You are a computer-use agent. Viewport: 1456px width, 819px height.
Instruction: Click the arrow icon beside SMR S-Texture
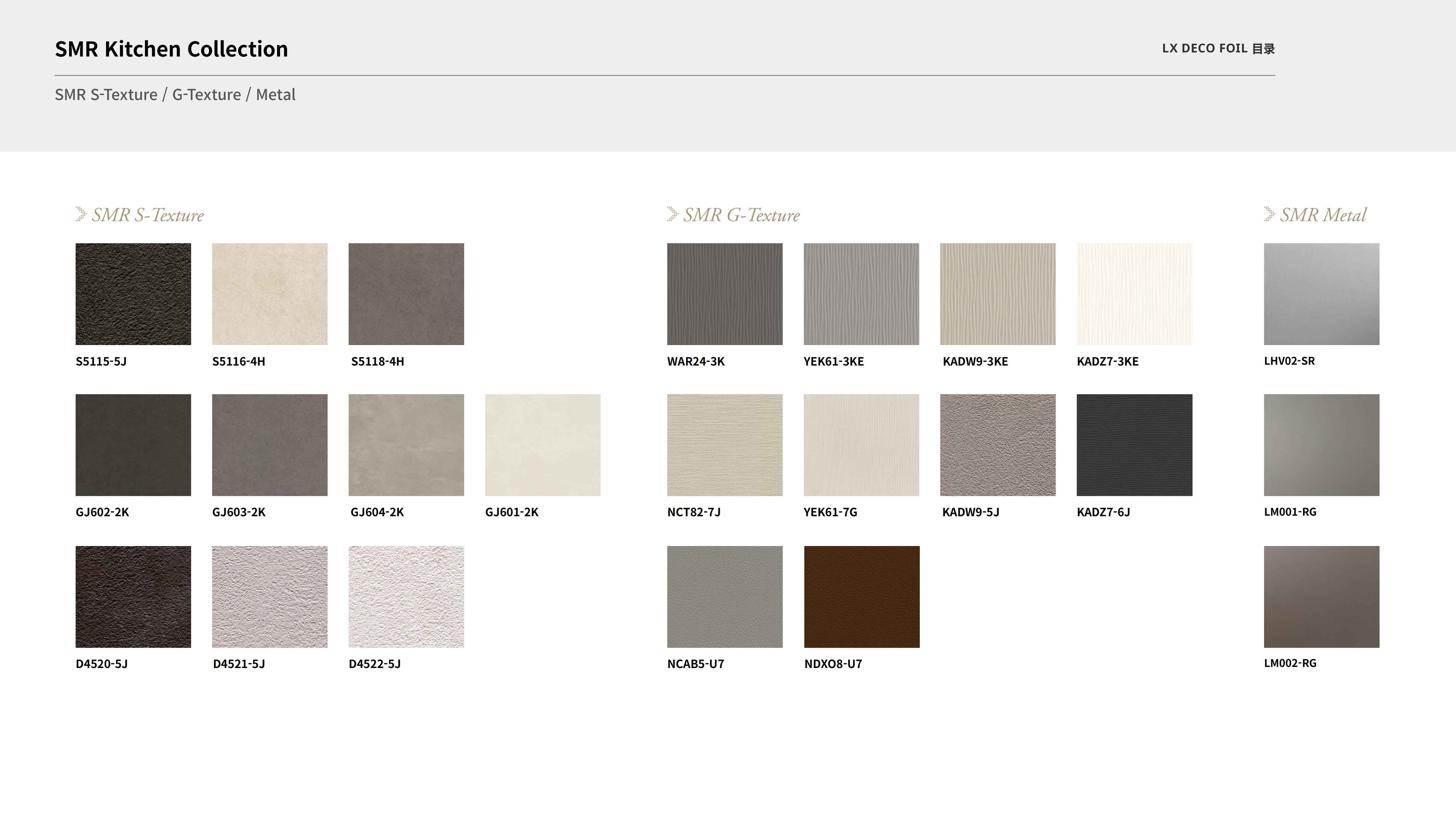pyautogui.click(x=81, y=214)
